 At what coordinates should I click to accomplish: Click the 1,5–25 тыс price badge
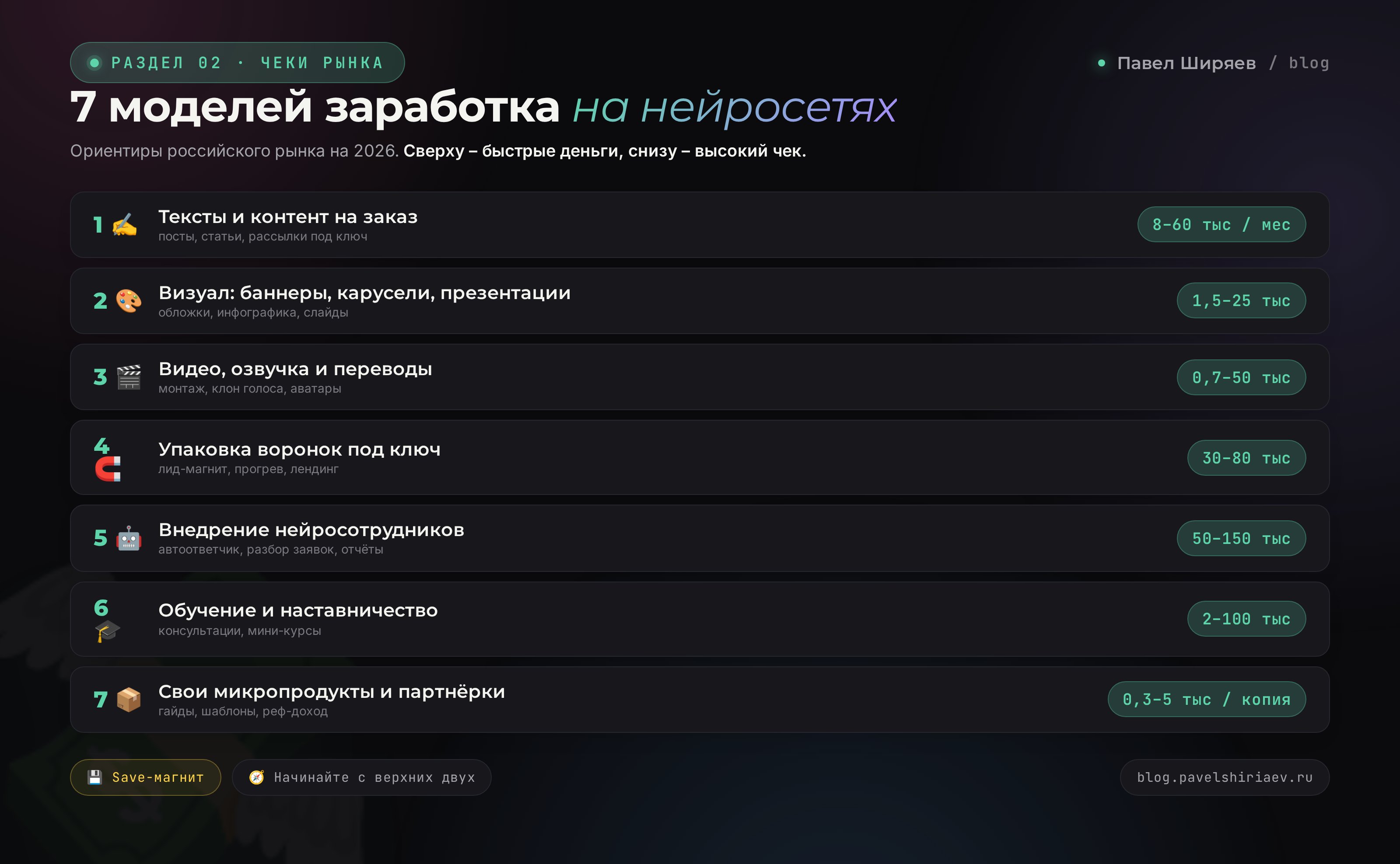[1241, 300]
